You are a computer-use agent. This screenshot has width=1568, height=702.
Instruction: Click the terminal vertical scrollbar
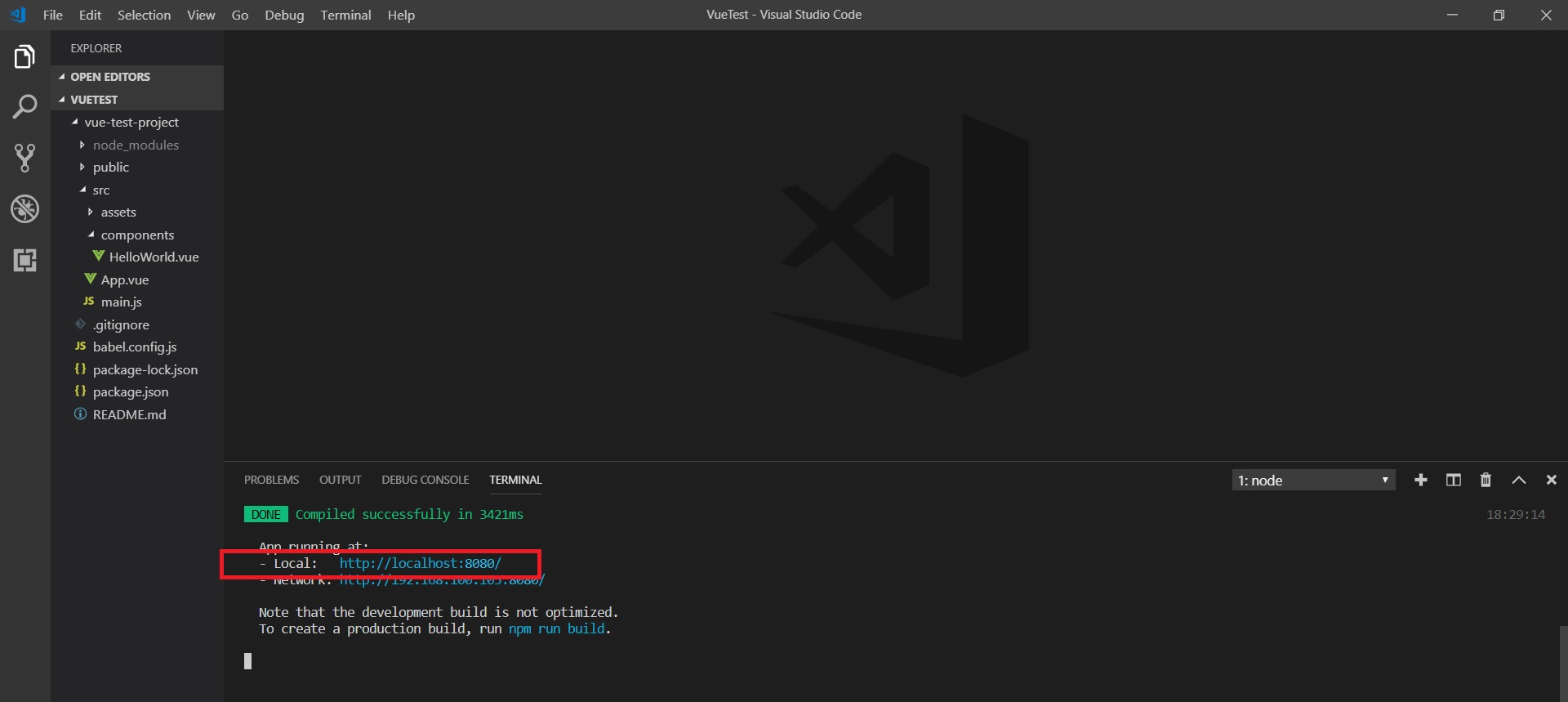1563,662
